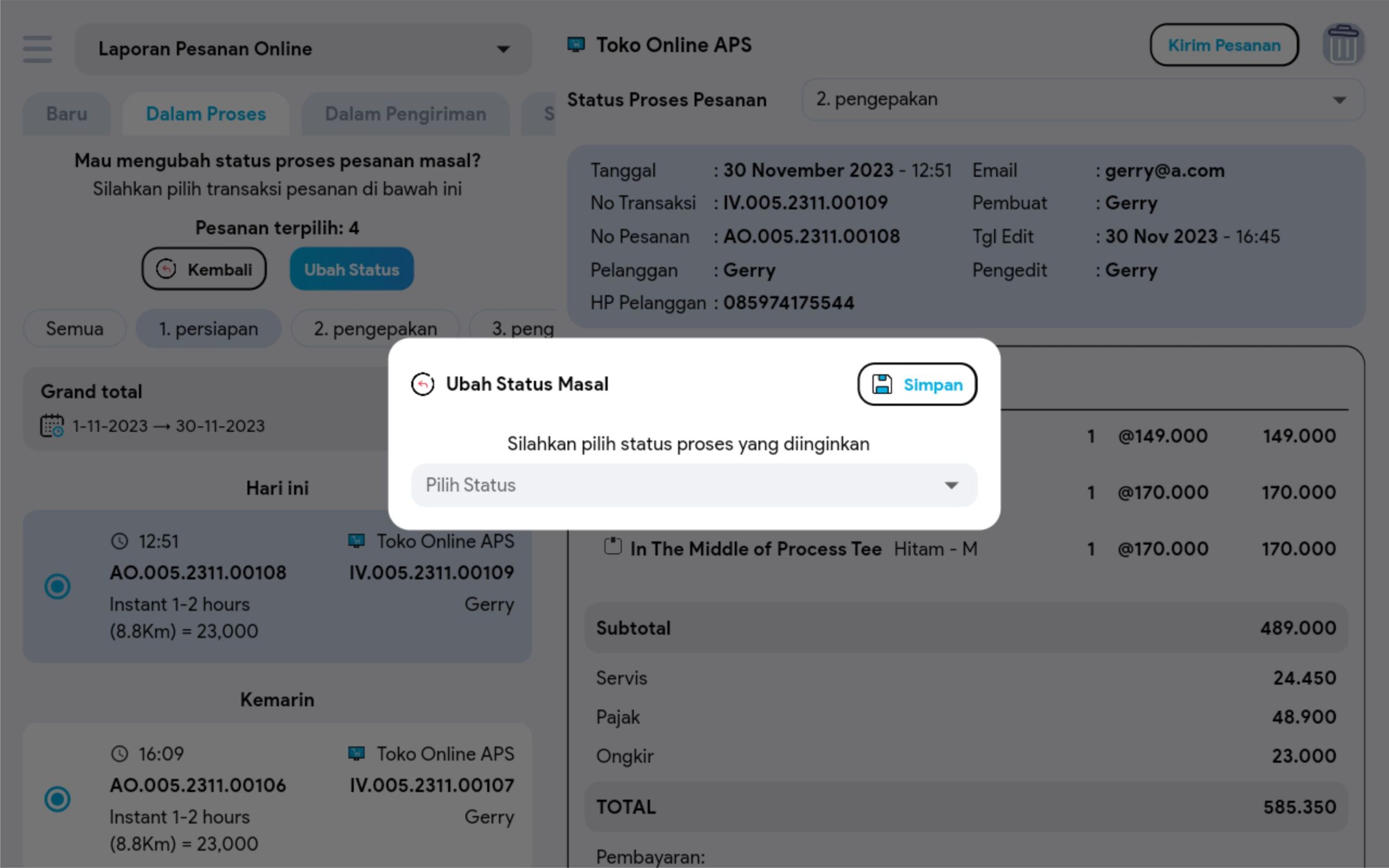
Task: Select the 2. pengepakan filter chip
Action: [375, 328]
